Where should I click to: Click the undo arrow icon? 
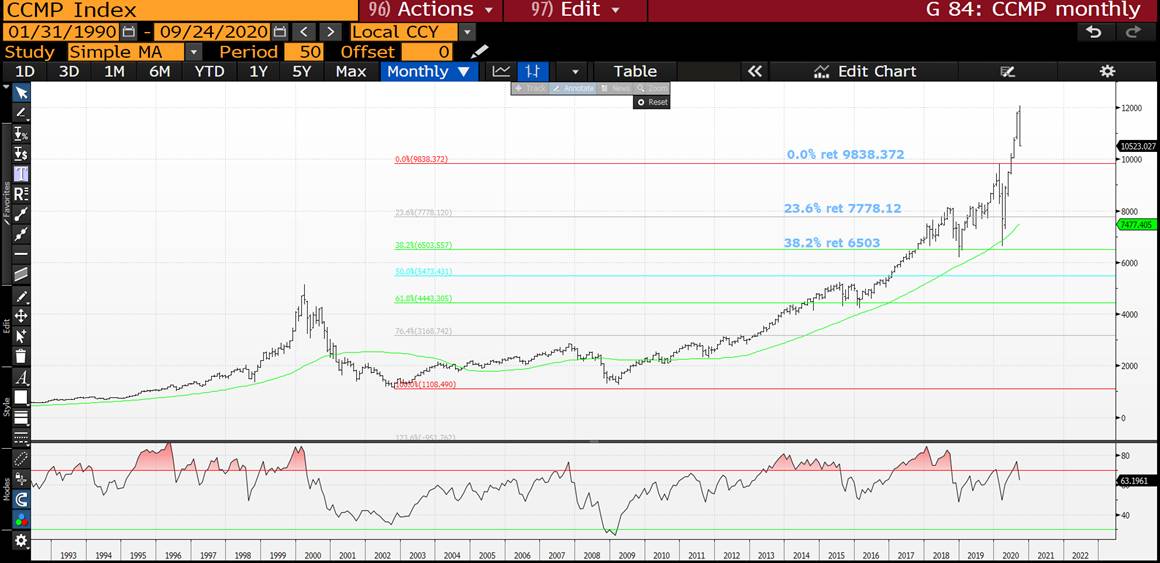click(x=1094, y=32)
